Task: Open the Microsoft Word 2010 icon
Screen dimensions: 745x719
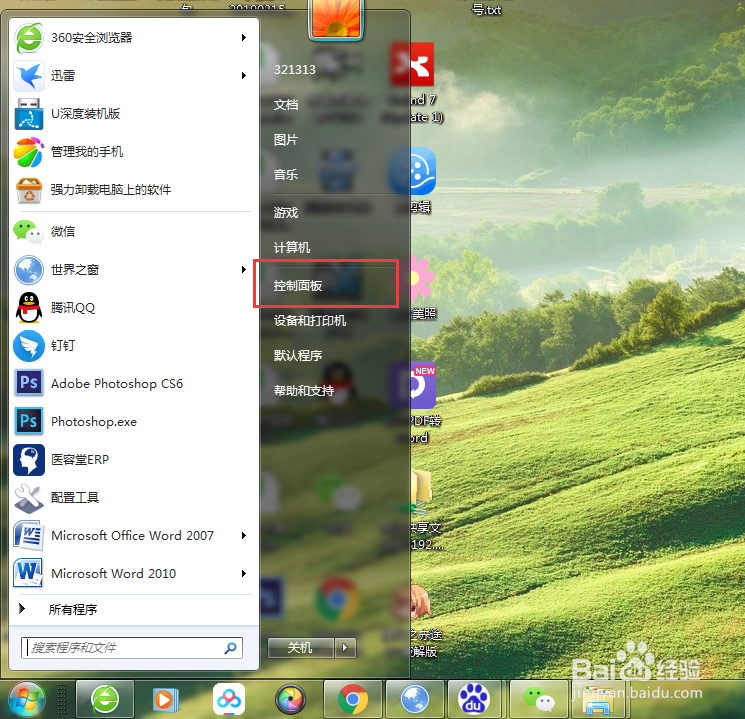Action: [29, 573]
